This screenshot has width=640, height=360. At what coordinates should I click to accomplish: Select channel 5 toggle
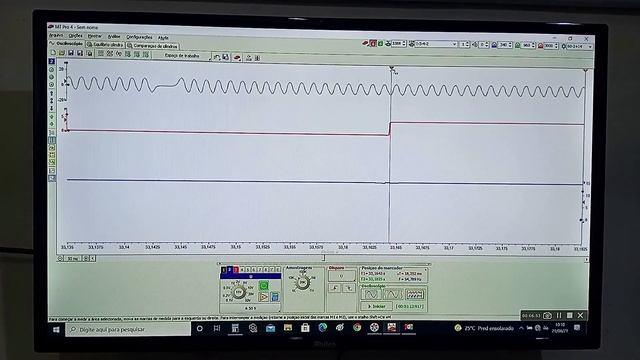[247, 270]
